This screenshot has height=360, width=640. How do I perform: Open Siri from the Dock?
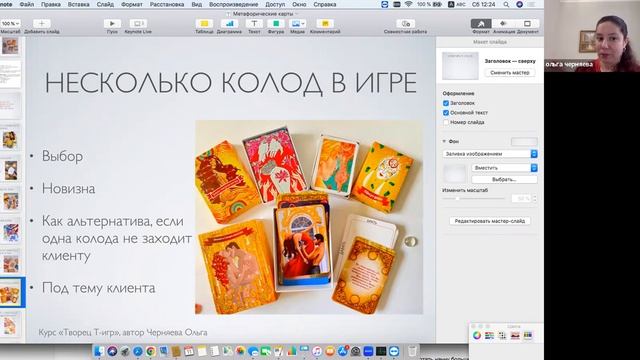(112, 351)
